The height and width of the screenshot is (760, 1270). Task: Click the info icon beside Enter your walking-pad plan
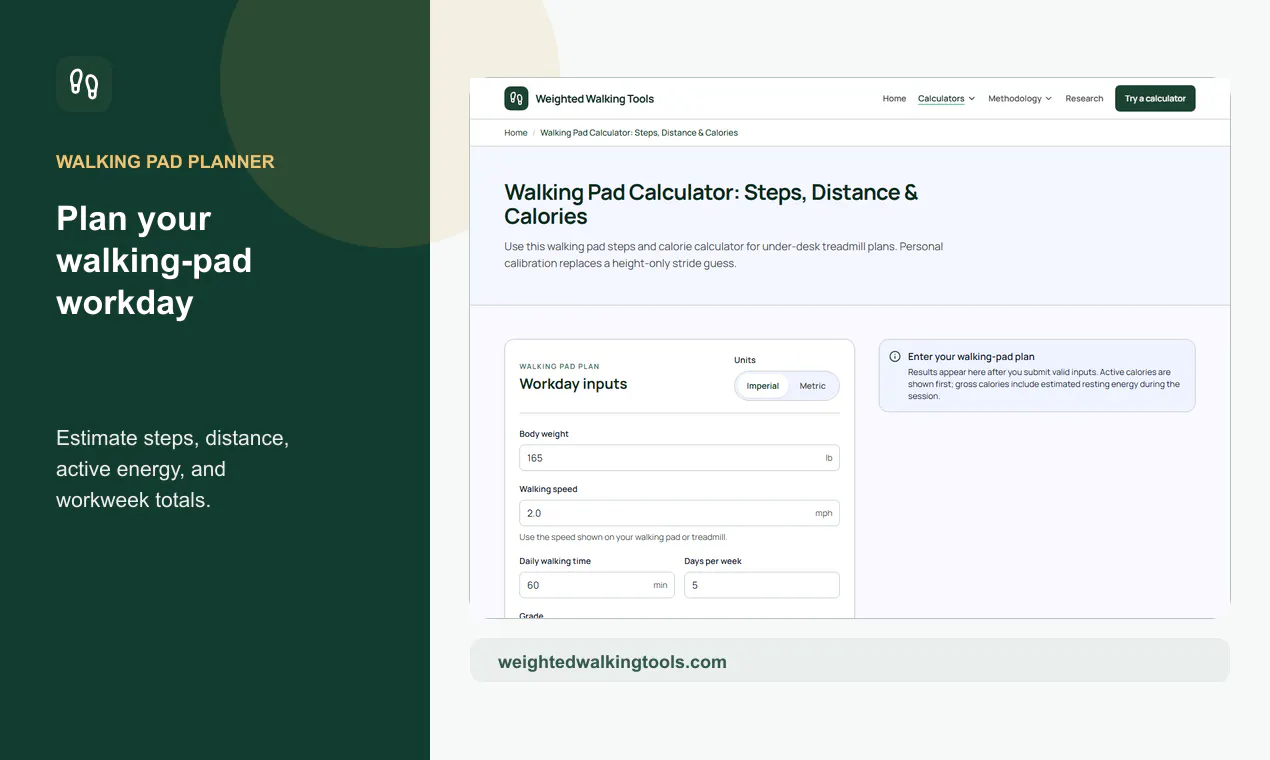coord(895,356)
